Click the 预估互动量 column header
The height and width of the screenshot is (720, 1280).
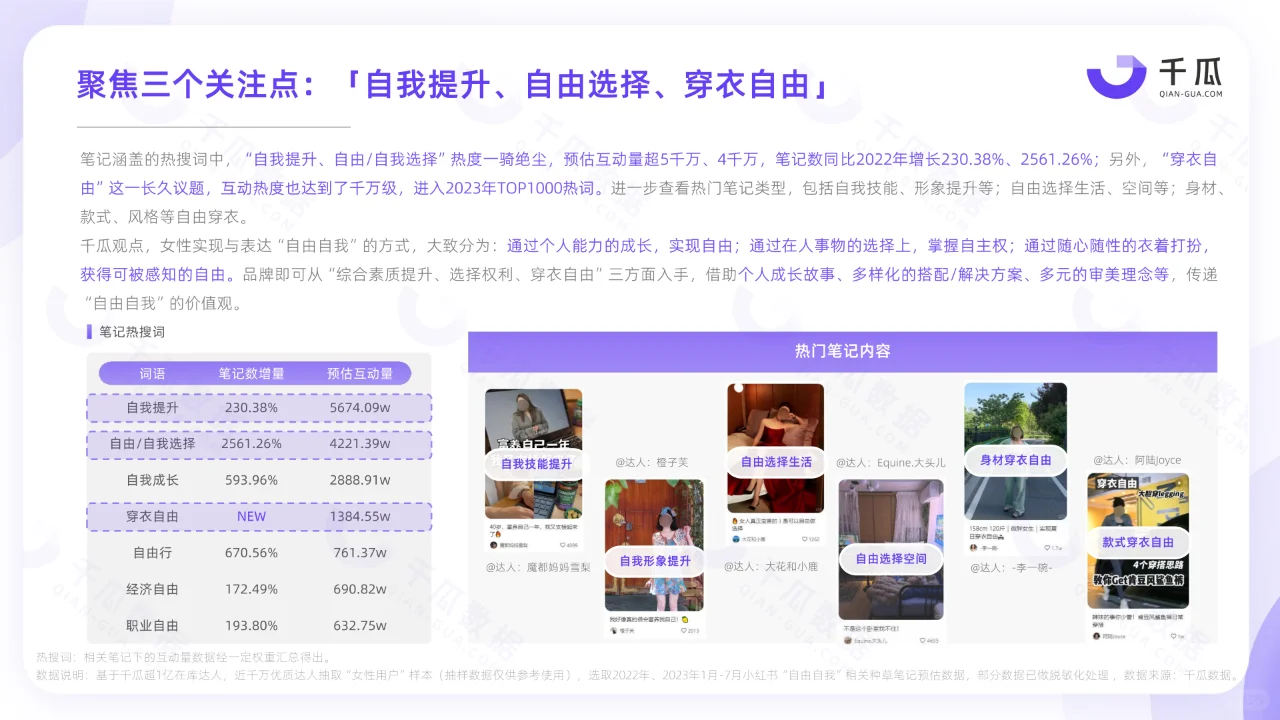point(360,372)
